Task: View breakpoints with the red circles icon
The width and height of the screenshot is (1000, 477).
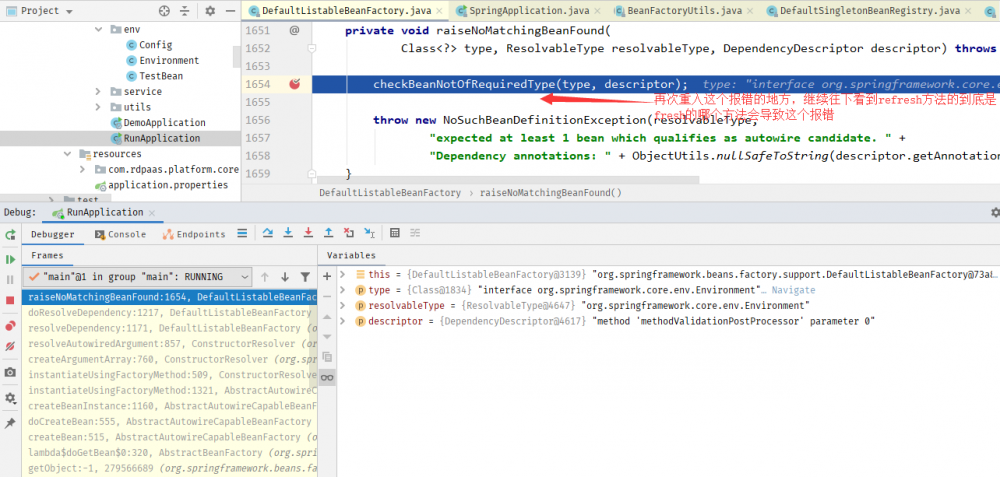Action: (10, 326)
